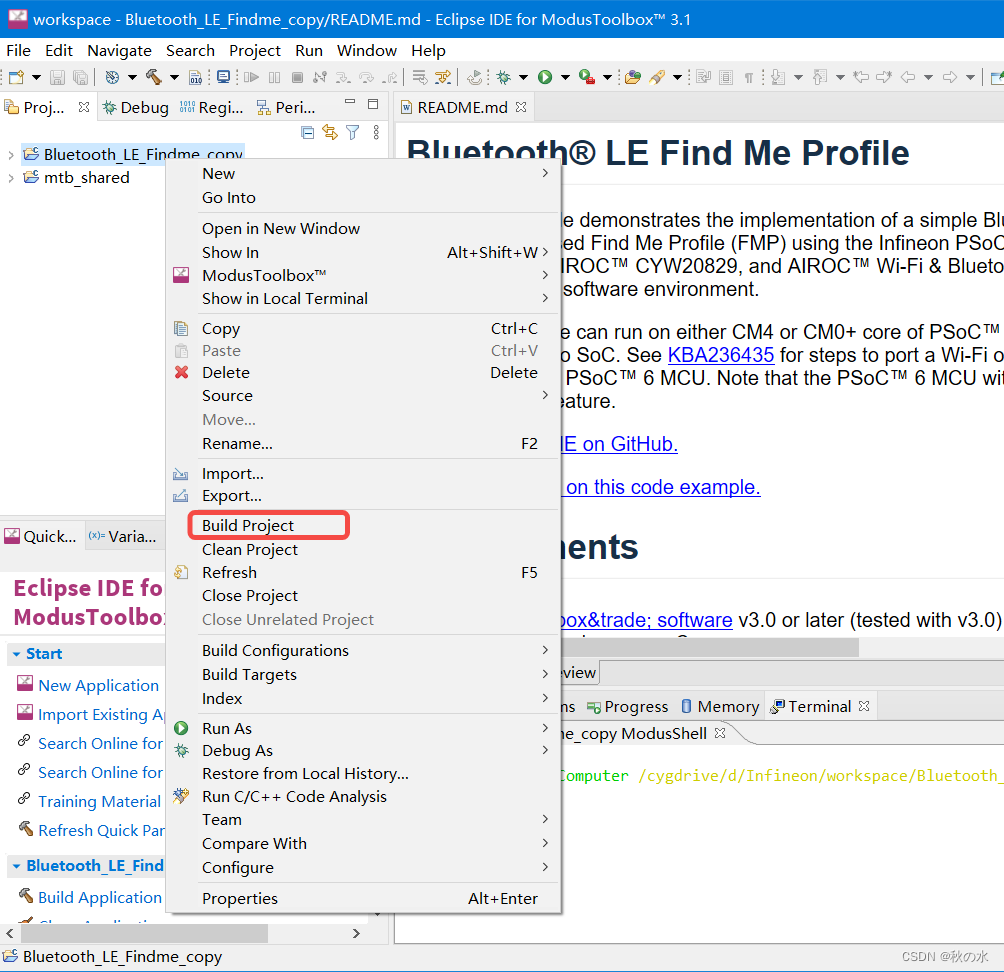
Task: Open the KBA236435 hyperlink in README
Action: coord(721,355)
